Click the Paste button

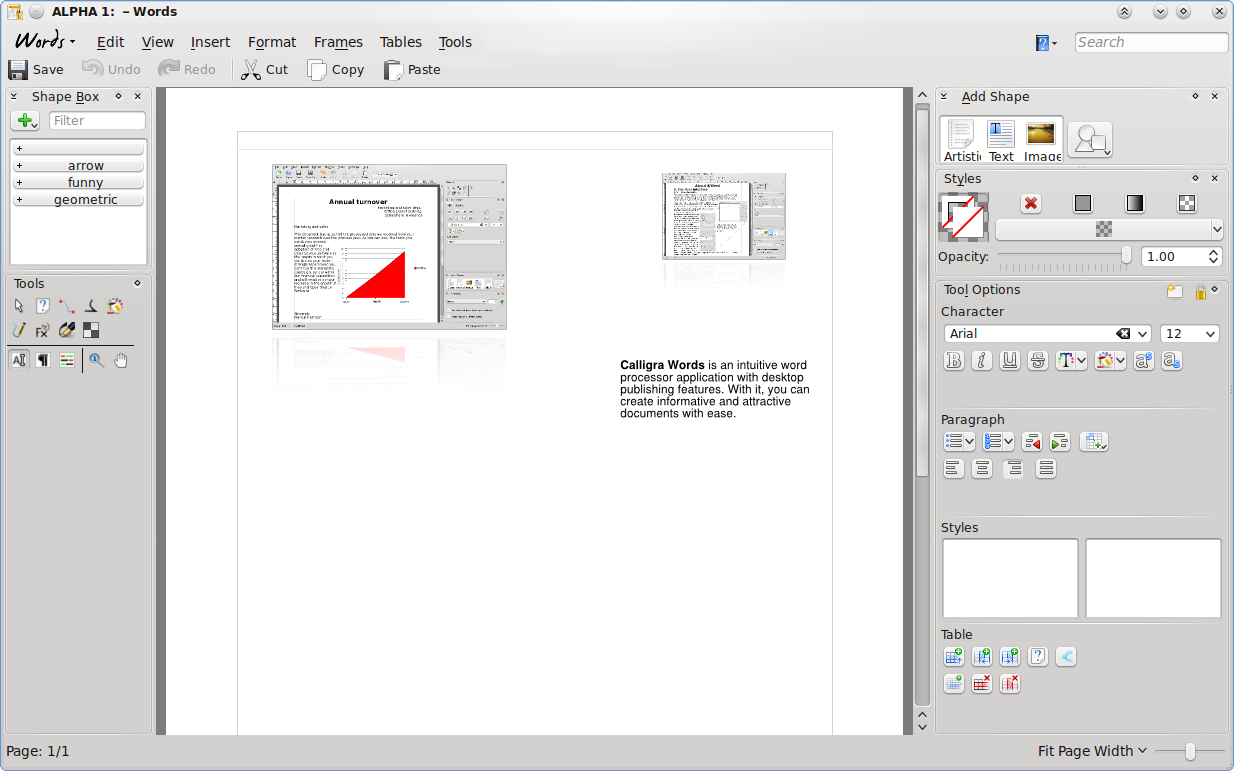pyautogui.click(x=412, y=70)
